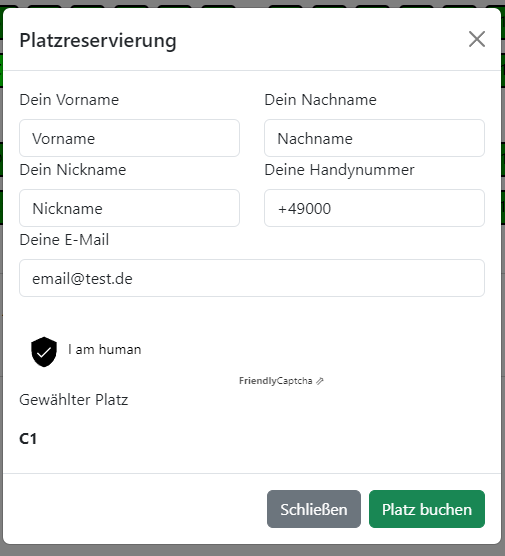Click the Handynummer field showing +49000
This screenshot has height=556, width=505.
(374, 208)
